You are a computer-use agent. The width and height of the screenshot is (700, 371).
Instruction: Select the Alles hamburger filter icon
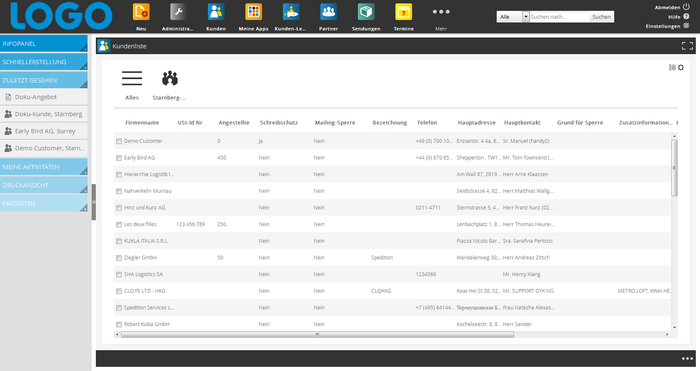pos(132,78)
